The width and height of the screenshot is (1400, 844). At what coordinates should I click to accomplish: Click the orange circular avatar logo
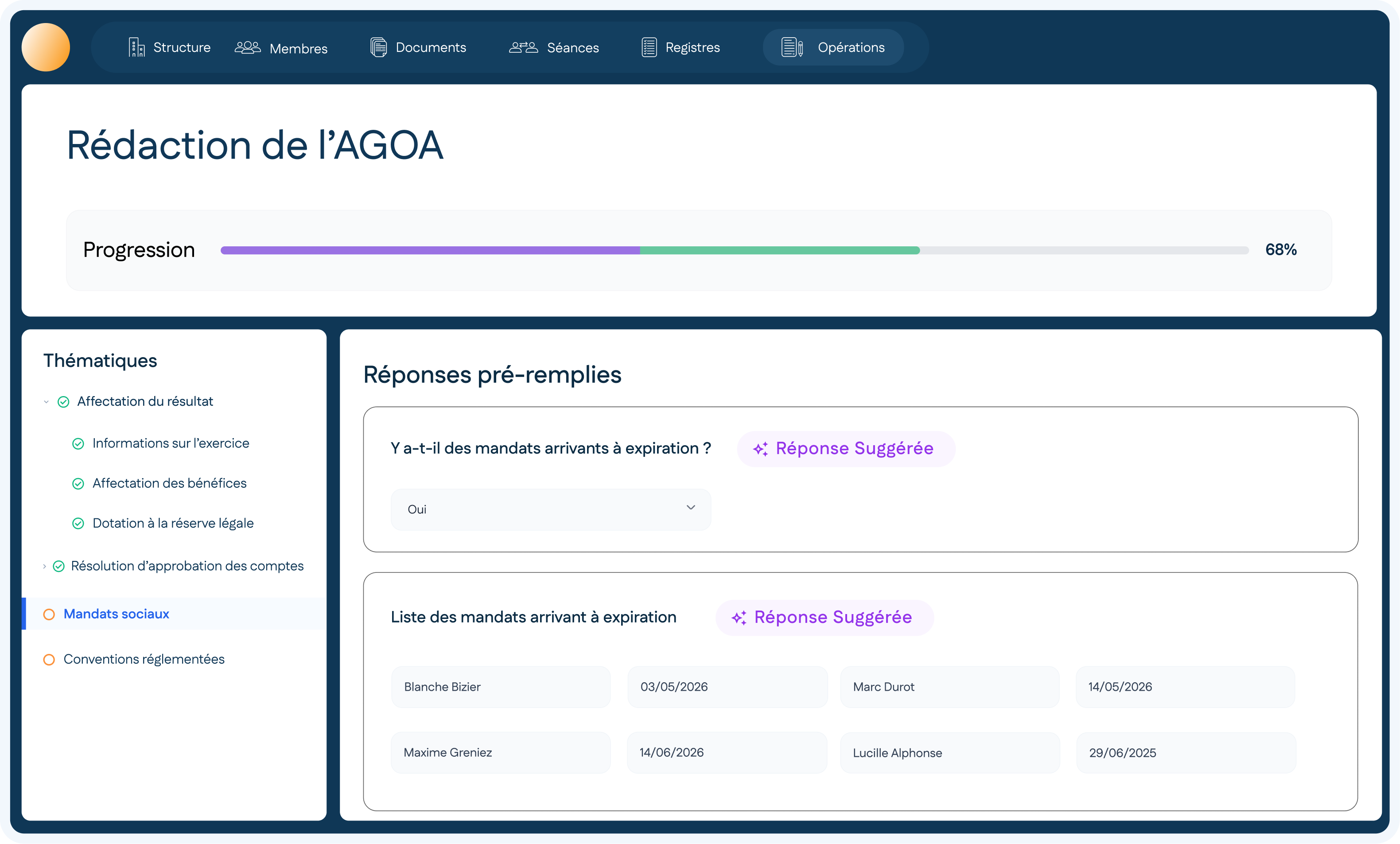point(46,47)
